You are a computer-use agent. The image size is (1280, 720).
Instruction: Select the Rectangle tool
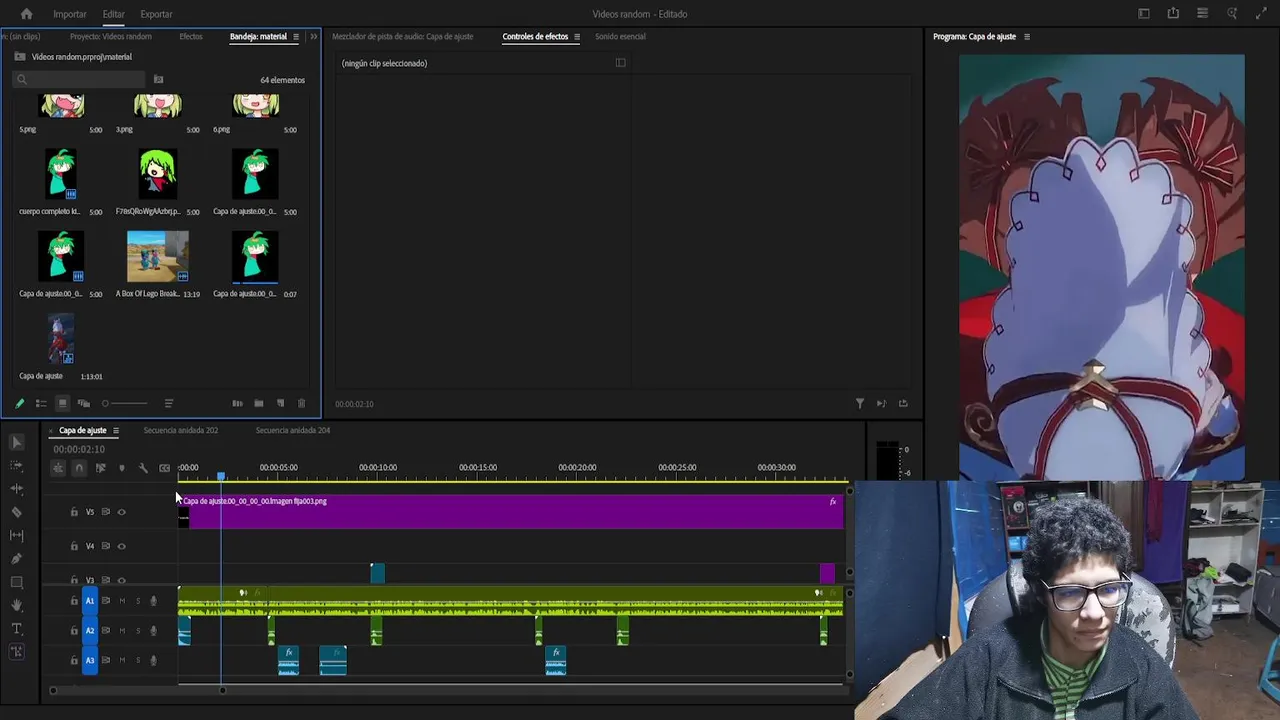point(16,582)
